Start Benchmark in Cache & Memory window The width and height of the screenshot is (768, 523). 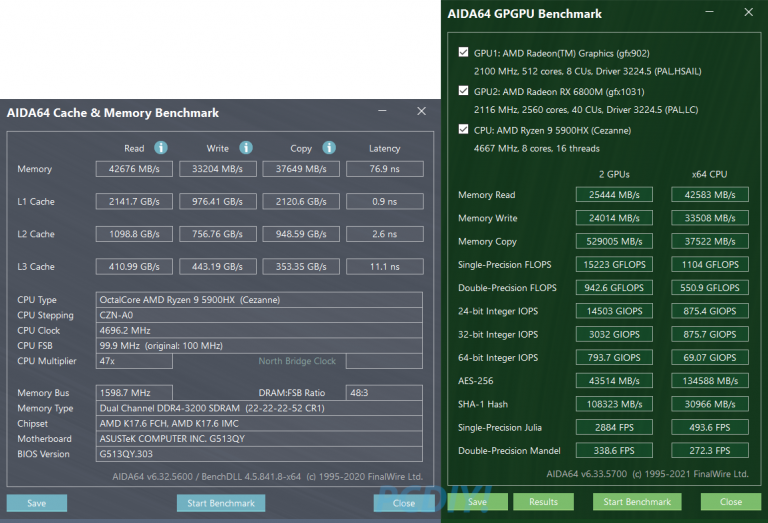221,503
